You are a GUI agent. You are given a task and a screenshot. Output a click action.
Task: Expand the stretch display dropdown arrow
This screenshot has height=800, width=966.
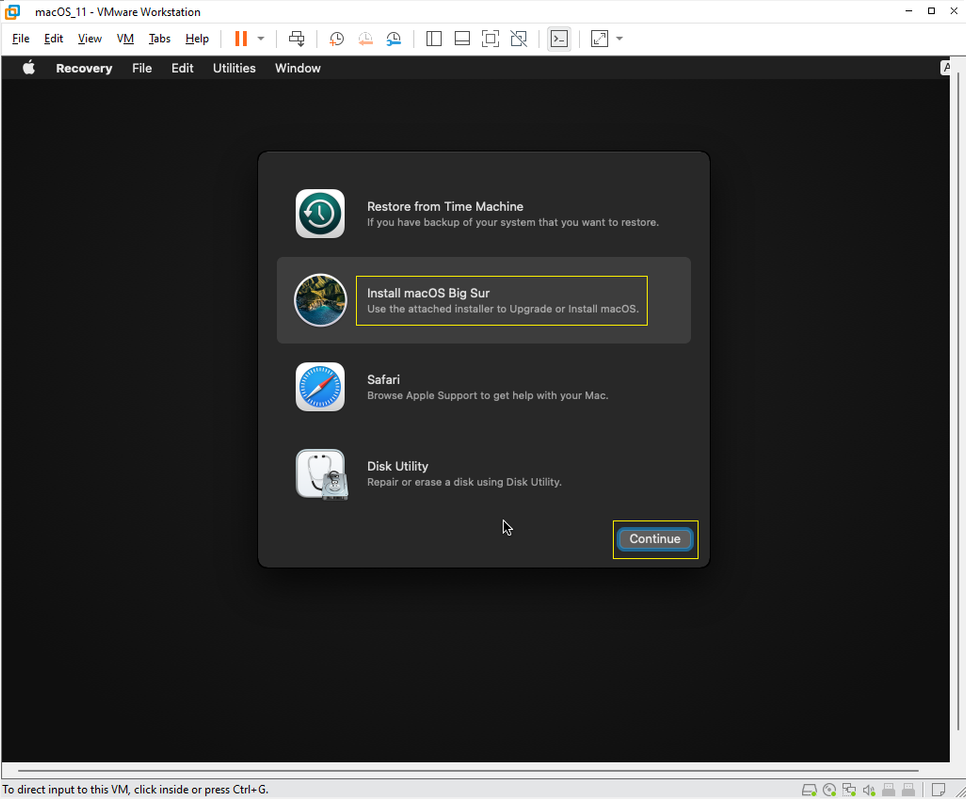click(x=620, y=39)
